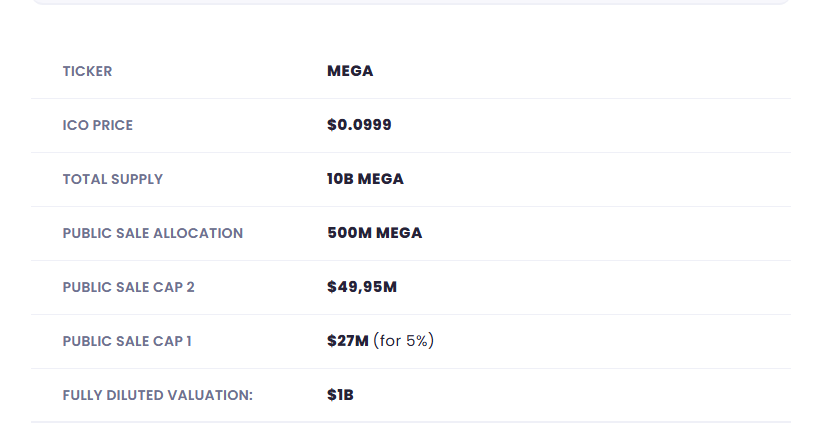Select the 10B figure in total supply
This screenshot has width=813, height=428.
[x=340, y=180]
